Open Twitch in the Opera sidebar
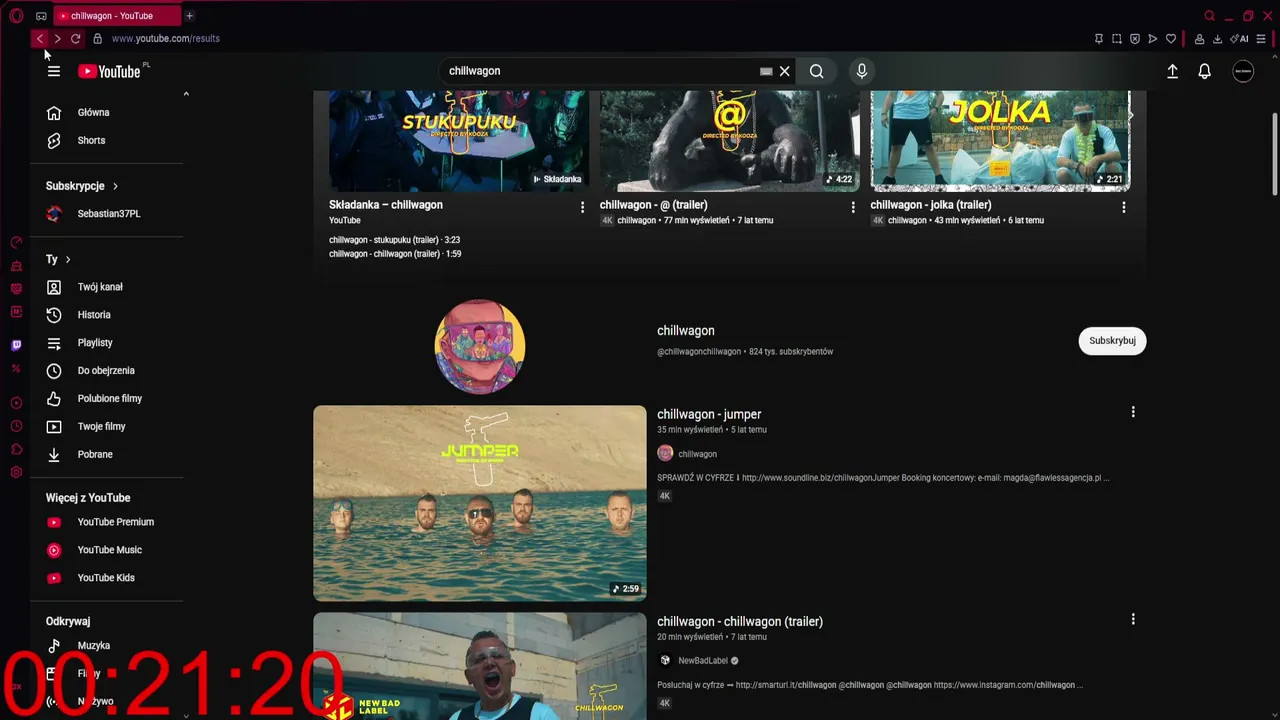This screenshot has height=720, width=1280. click(x=16, y=346)
